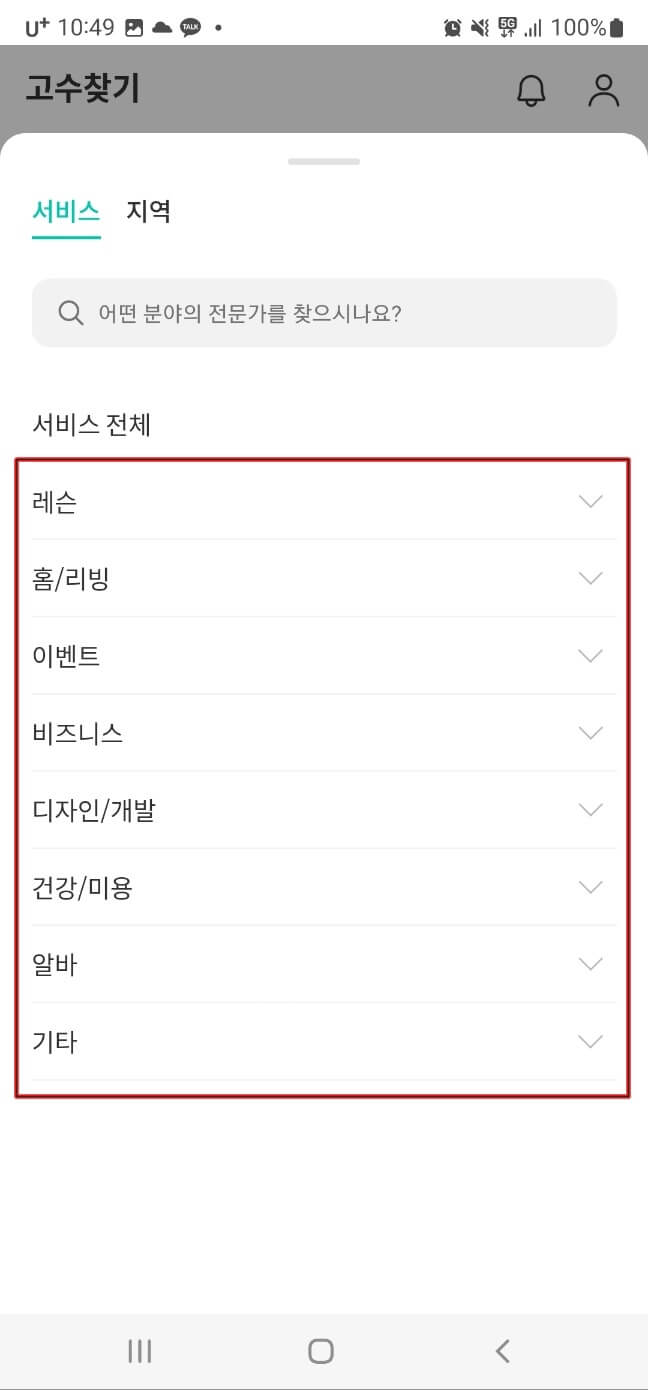Tap the alarm icon in the status bar
The image size is (648, 1390).
click(452, 26)
